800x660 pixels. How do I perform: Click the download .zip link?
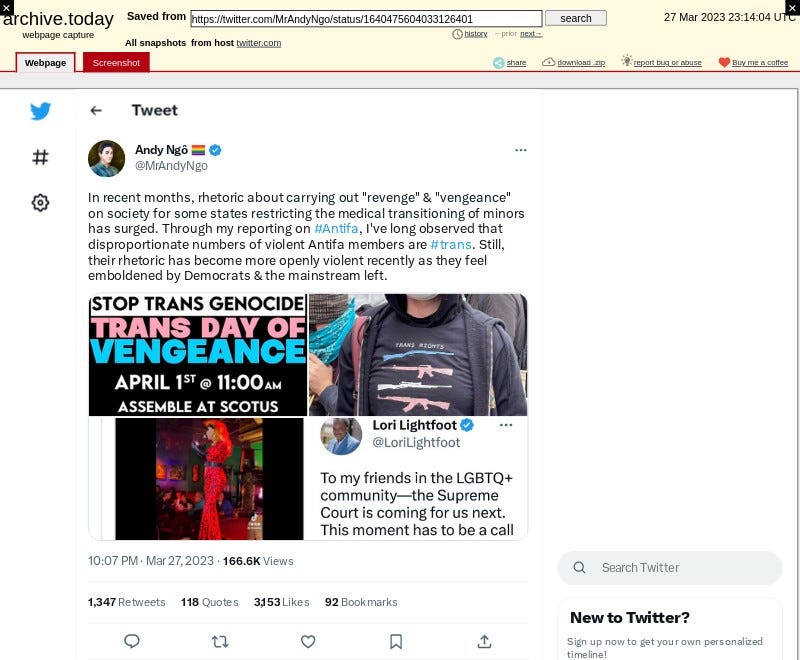[581, 62]
